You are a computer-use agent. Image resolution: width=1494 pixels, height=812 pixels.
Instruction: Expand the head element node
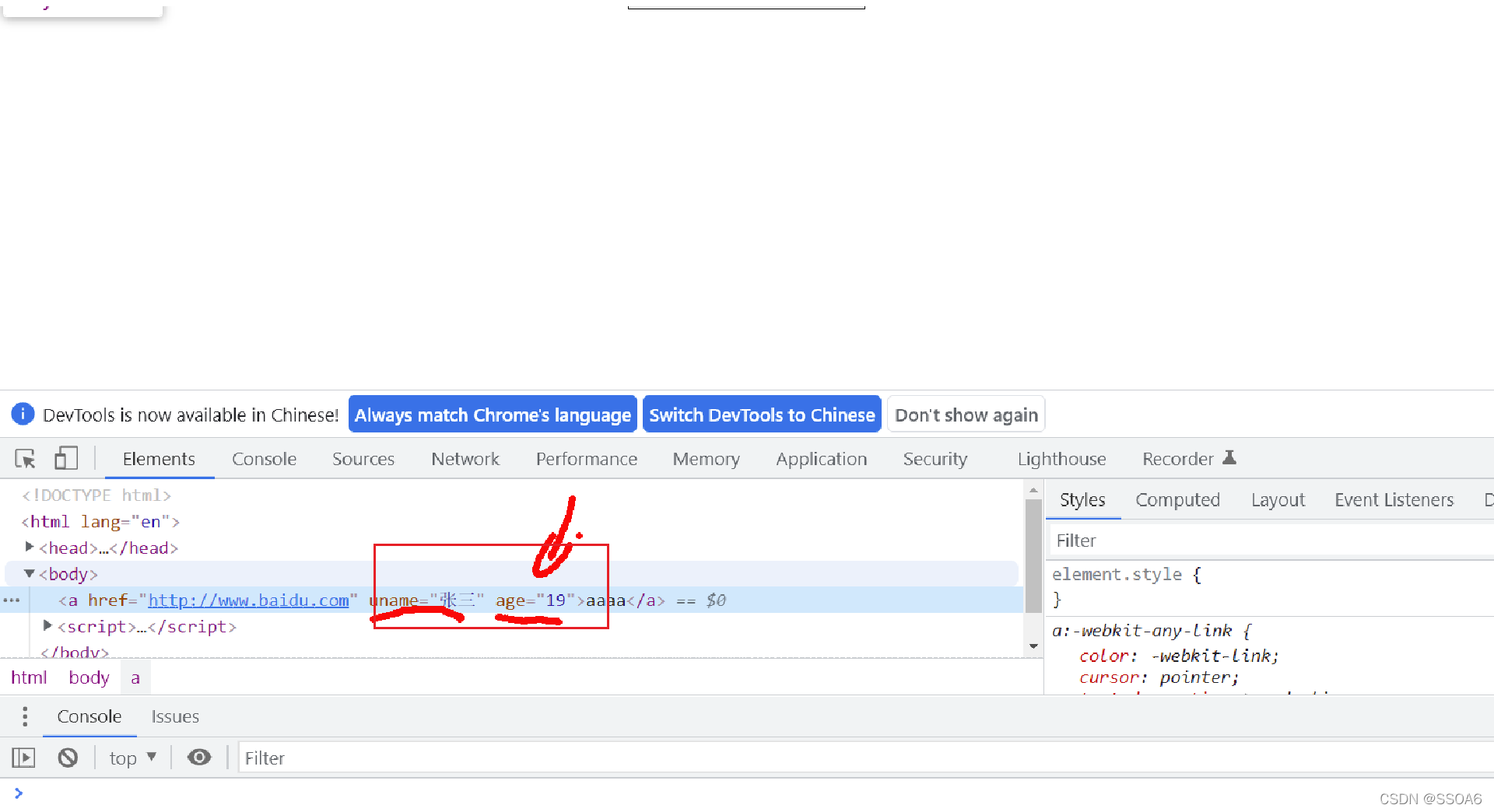point(29,547)
